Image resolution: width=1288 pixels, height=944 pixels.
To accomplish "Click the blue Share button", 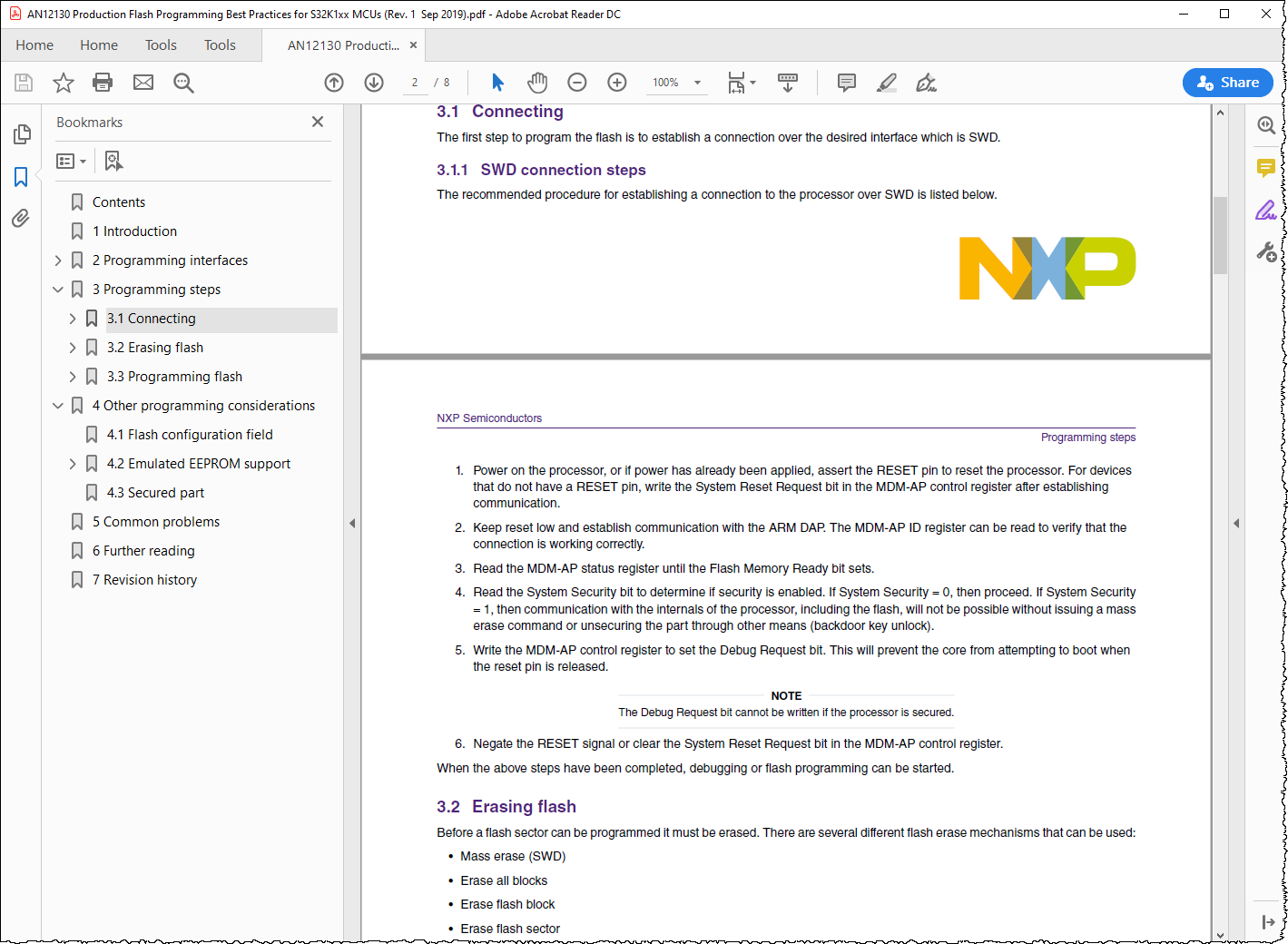I will (x=1227, y=82).
